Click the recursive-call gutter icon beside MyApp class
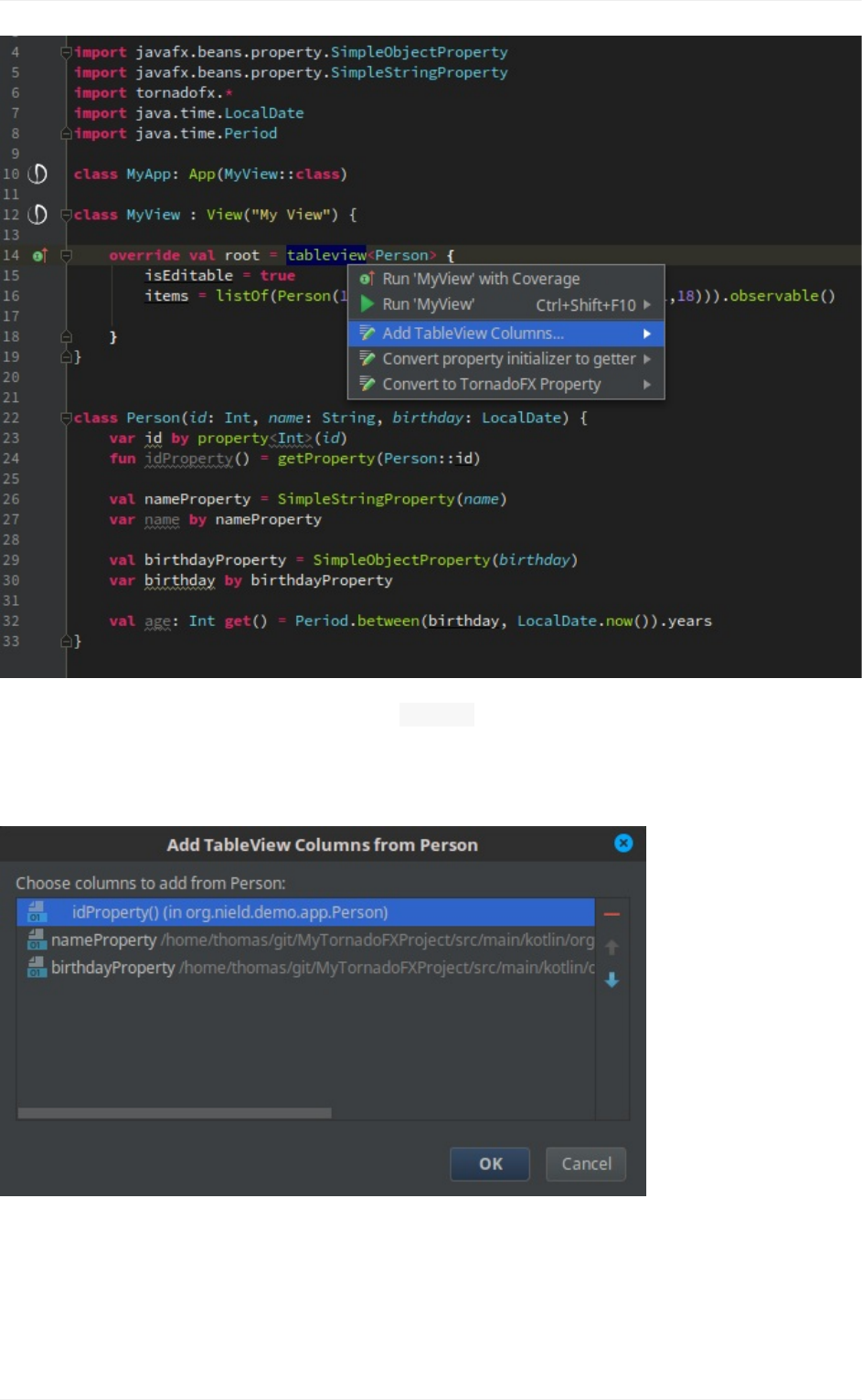The height and width of the screenshot is (1400, 862). (x=37, y=174)
